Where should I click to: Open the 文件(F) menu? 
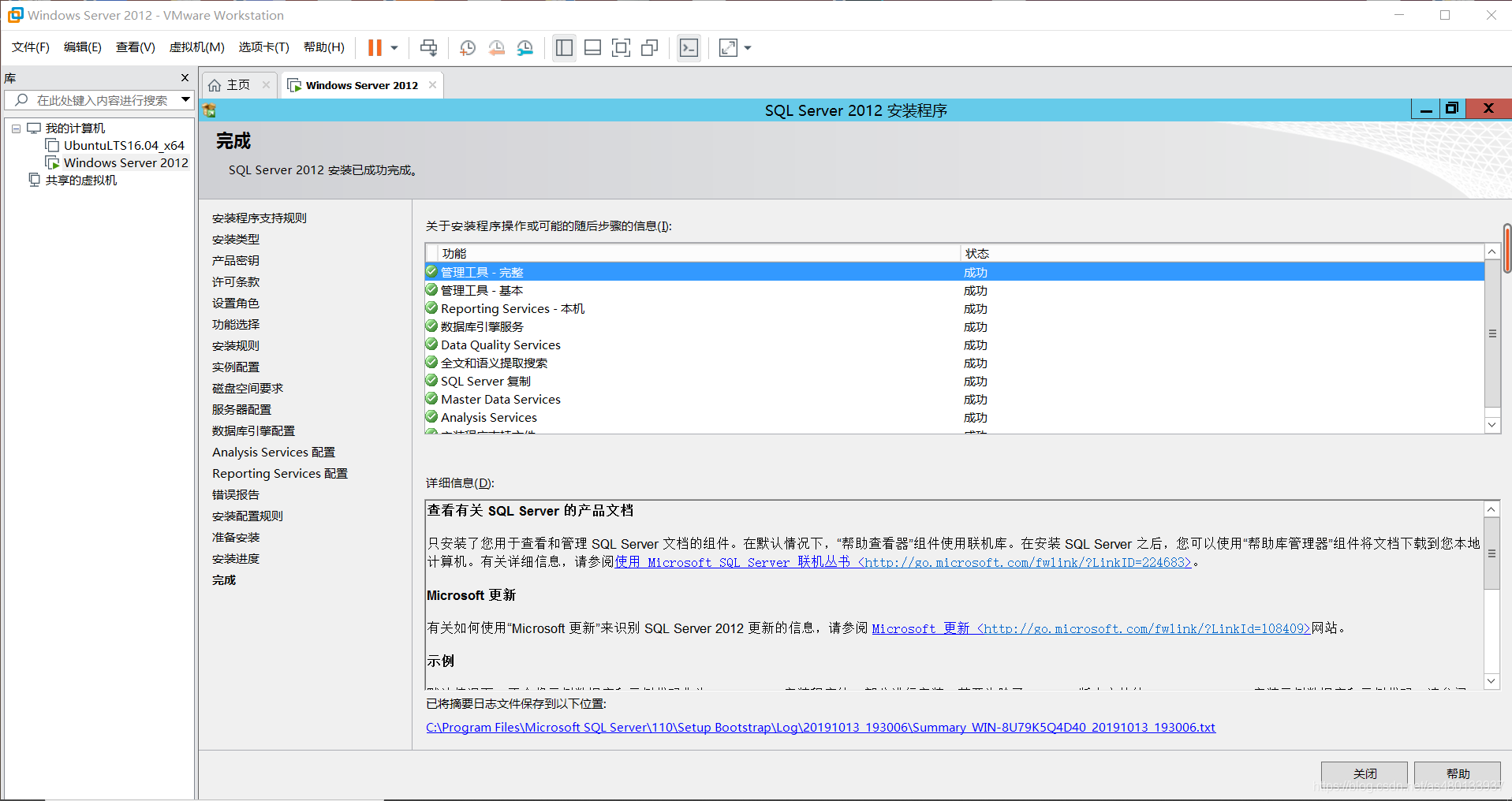[31, 47]
